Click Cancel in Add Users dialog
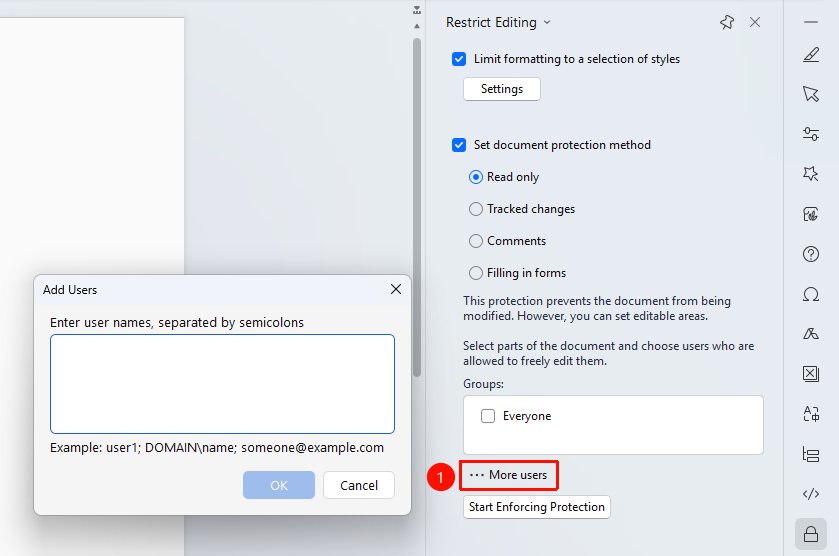The height and width of the screenshot is (556, 839). tap(359, 485)
